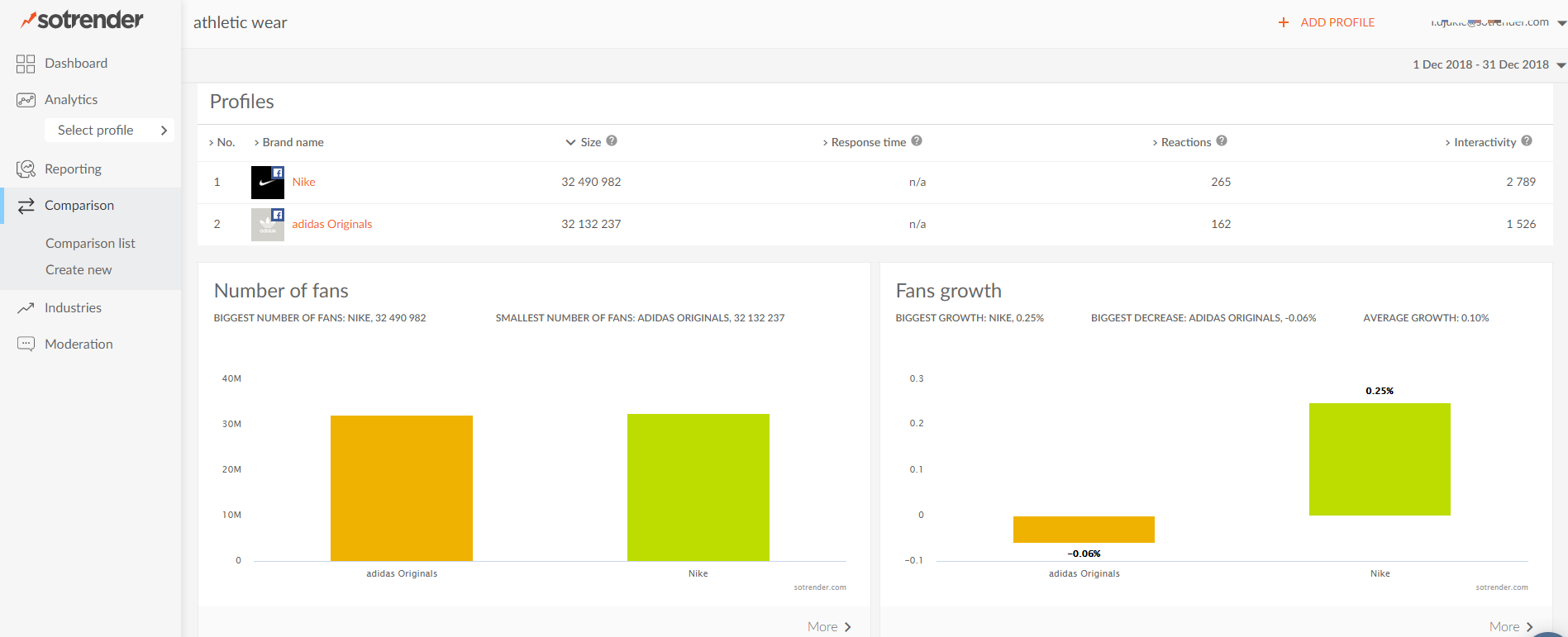Open the adidas Originals profile link

331,224
